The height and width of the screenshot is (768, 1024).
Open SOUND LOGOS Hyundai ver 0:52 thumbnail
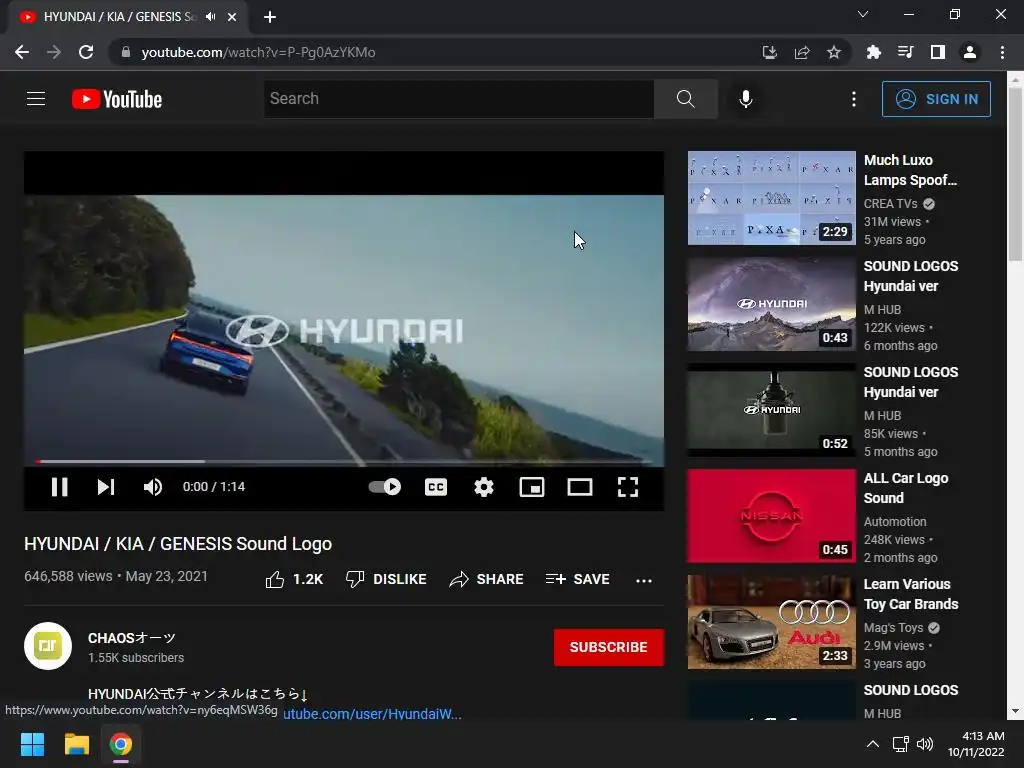pos(771,409)
